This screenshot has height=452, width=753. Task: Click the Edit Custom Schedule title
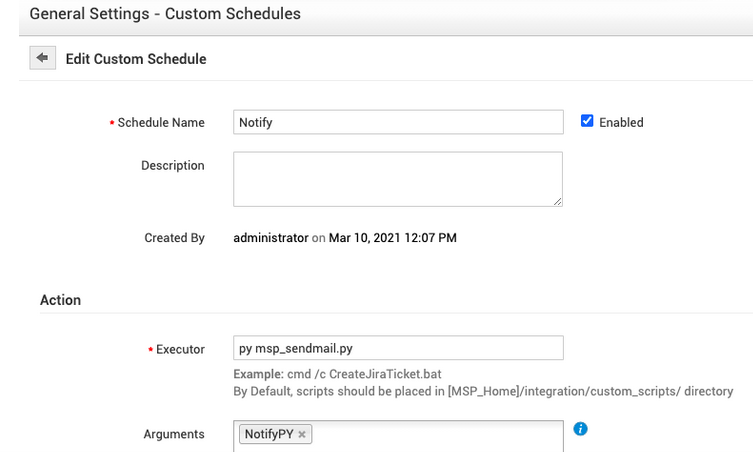(136, 59)
